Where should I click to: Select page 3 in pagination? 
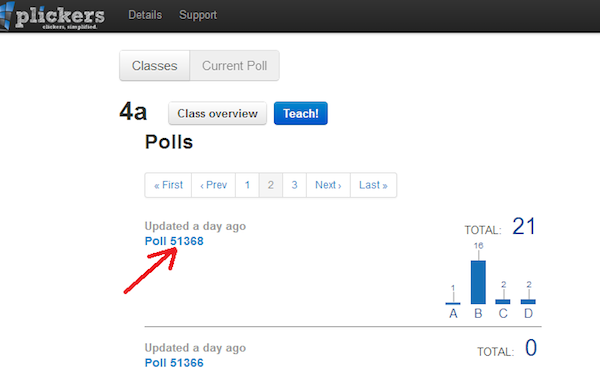coord(295,185)
